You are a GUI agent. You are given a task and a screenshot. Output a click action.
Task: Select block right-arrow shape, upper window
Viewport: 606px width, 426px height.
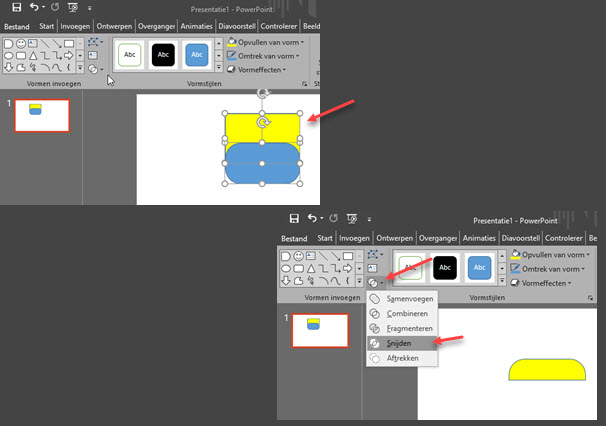click(x=68, y=56)
